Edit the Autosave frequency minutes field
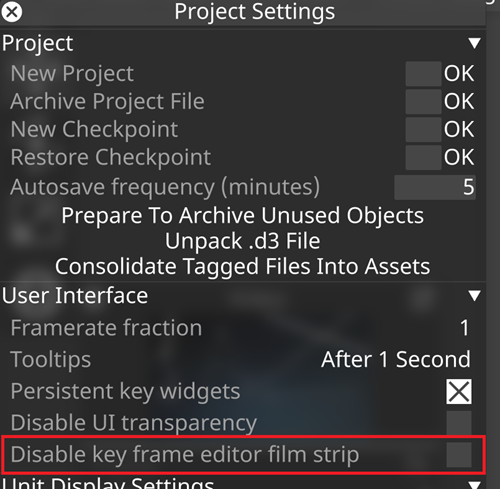 pyautogui.click(x=435, y=187)
